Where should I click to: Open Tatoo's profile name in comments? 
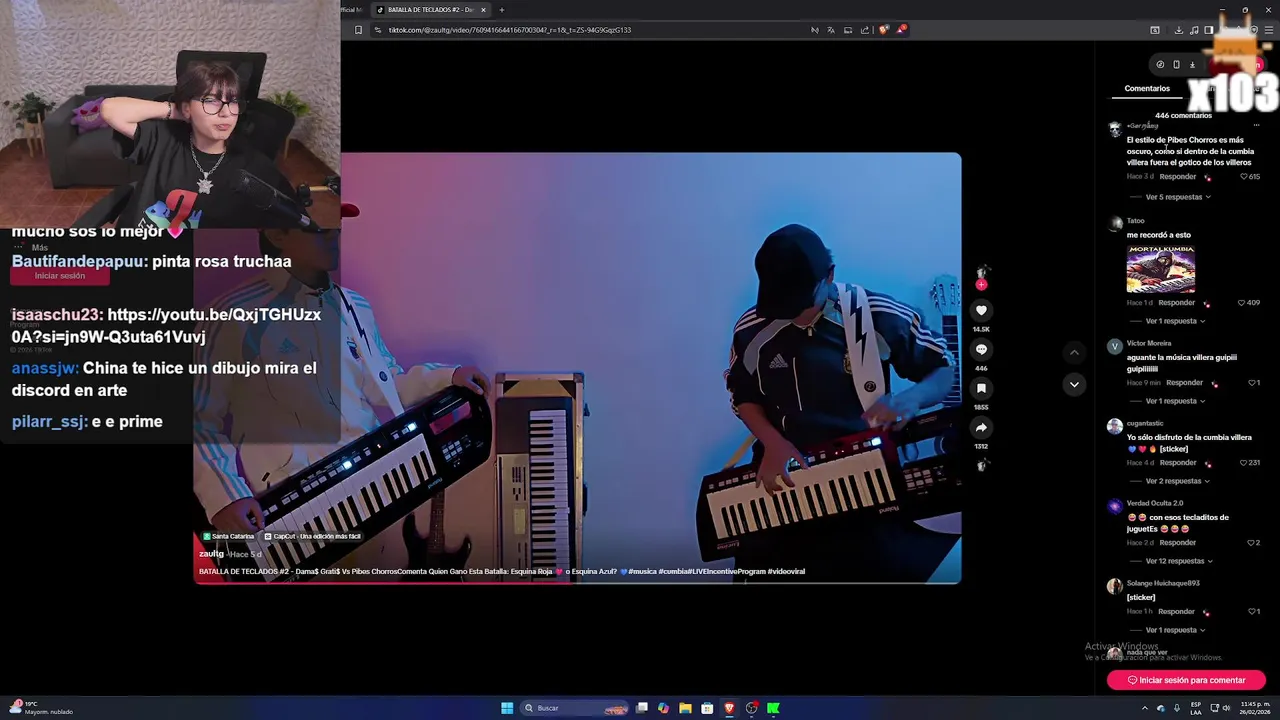pyautogui.click(x=1136, y=221)
